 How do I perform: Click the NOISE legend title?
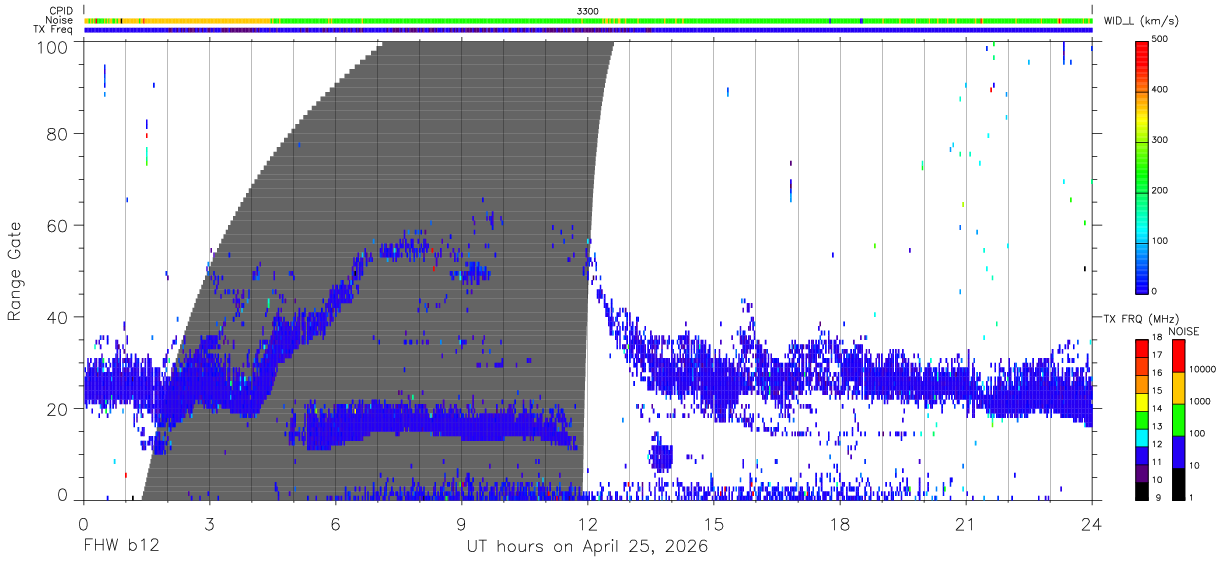1185,331
